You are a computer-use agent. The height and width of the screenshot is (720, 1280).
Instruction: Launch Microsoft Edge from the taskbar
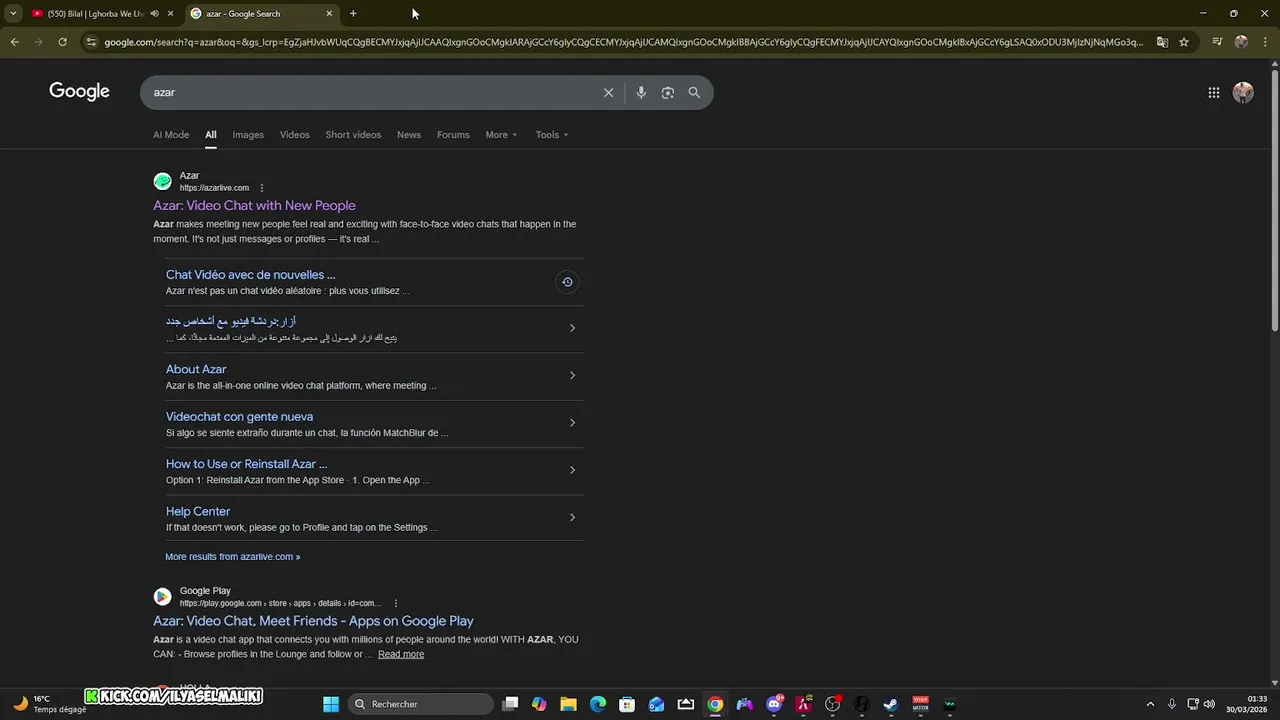[x=598, y=704]
